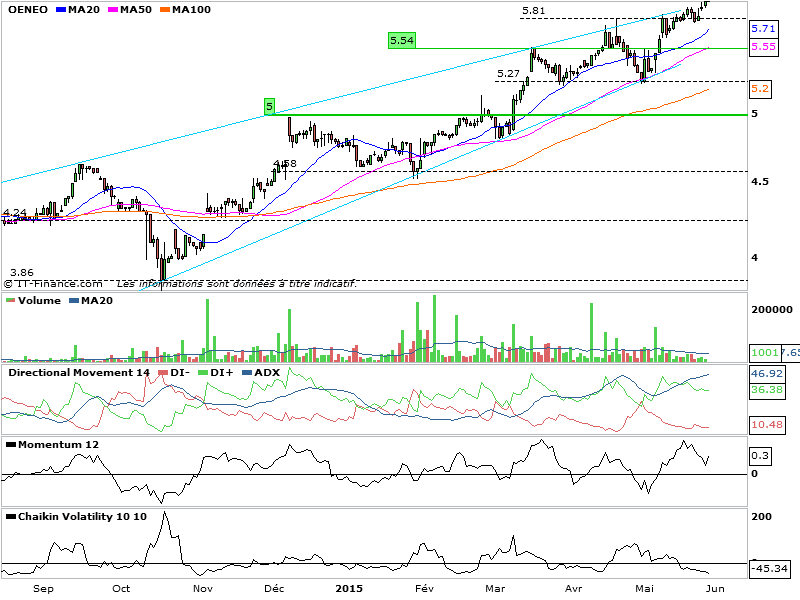800x600 pixels.
Task: Click the 5.81 level annotation
Action: click(x=534, y=10)
